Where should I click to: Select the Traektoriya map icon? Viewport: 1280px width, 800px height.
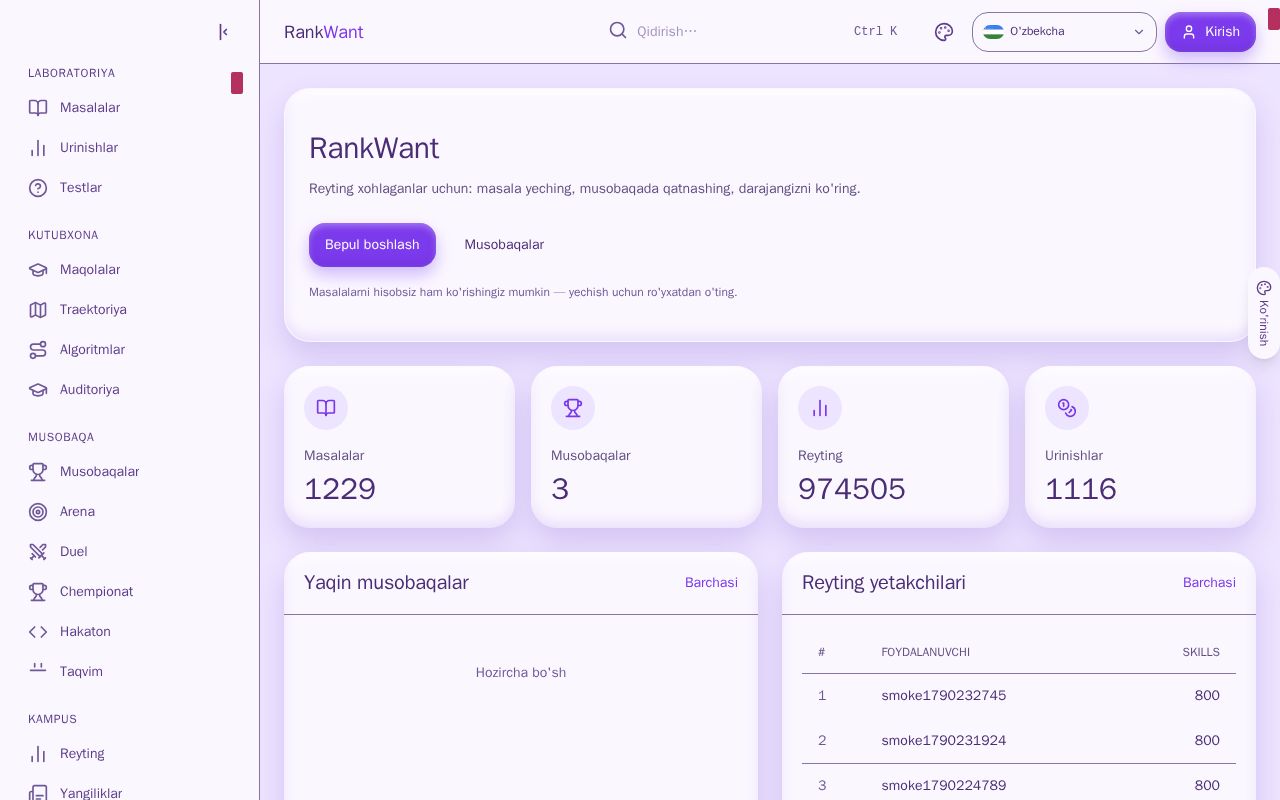click(38, 310)
